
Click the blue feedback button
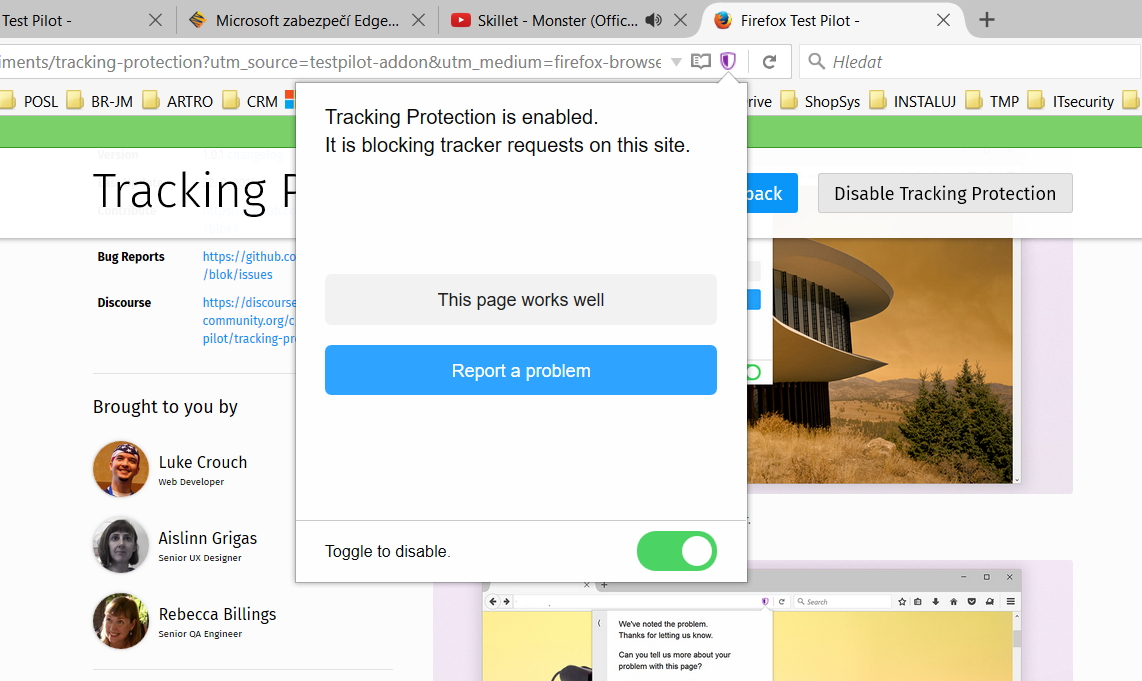click(772, 193)
